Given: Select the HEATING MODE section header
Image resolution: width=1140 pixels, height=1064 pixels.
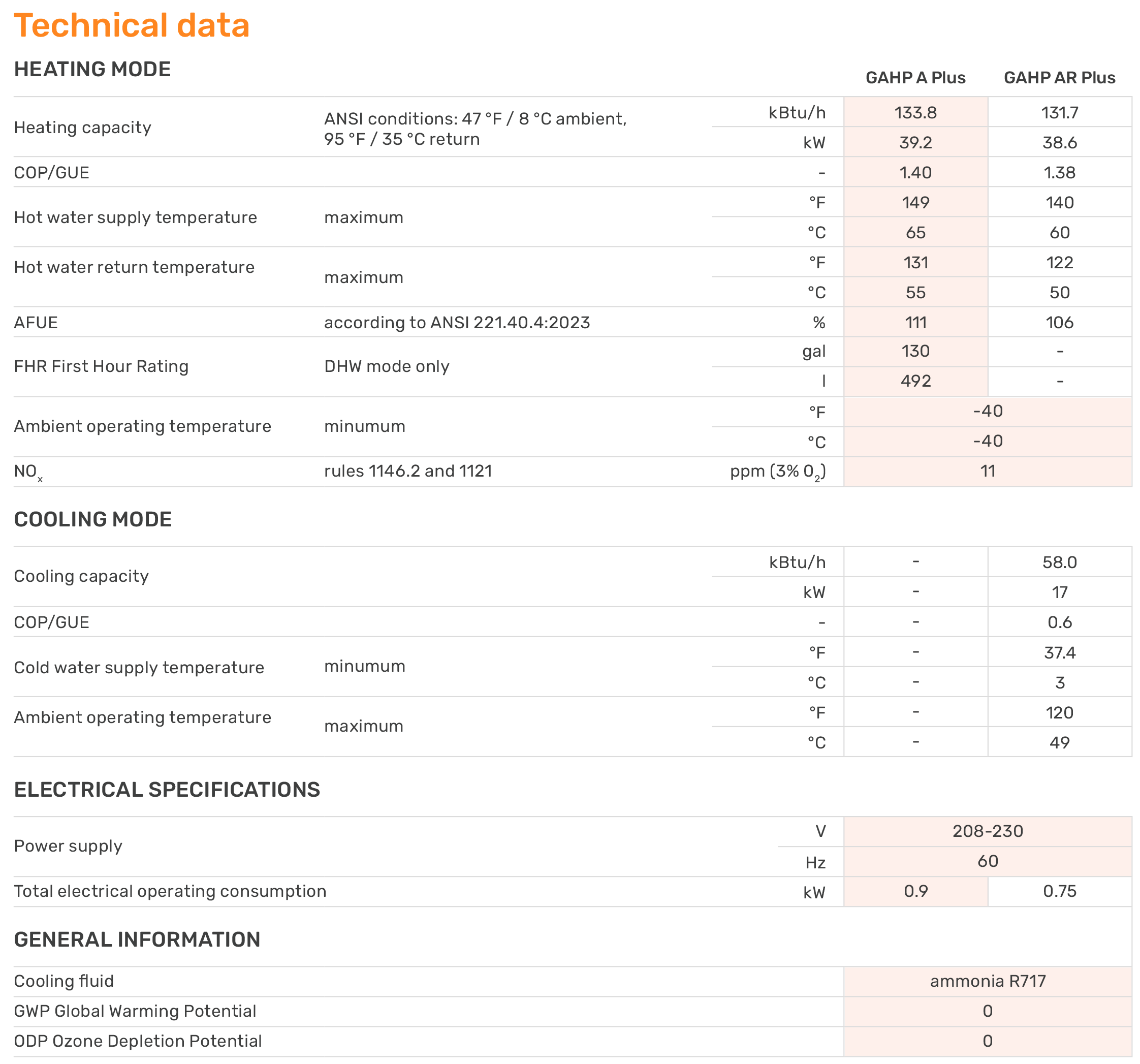Looking at the screenshot, I should (93, 69).
